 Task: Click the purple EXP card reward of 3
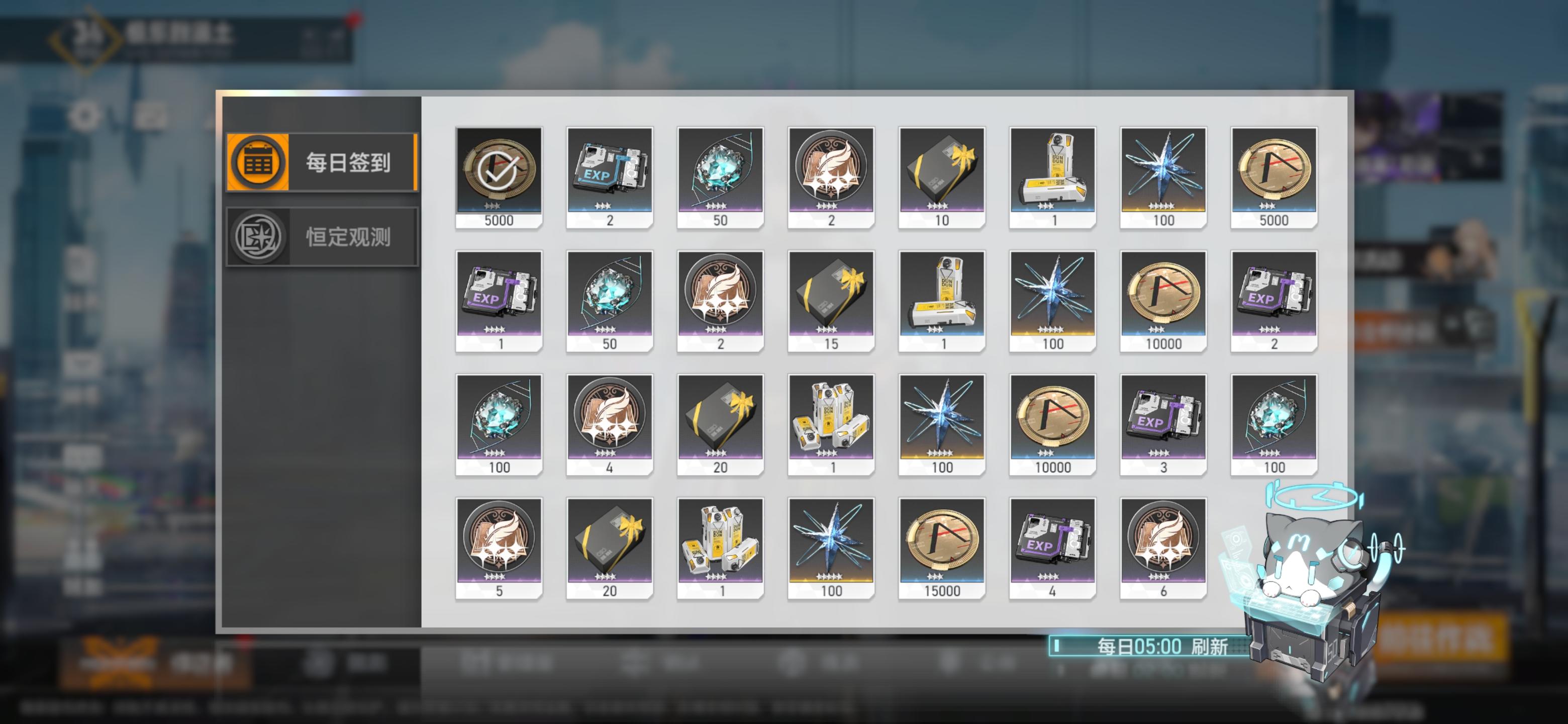(x=1163, y=425)
